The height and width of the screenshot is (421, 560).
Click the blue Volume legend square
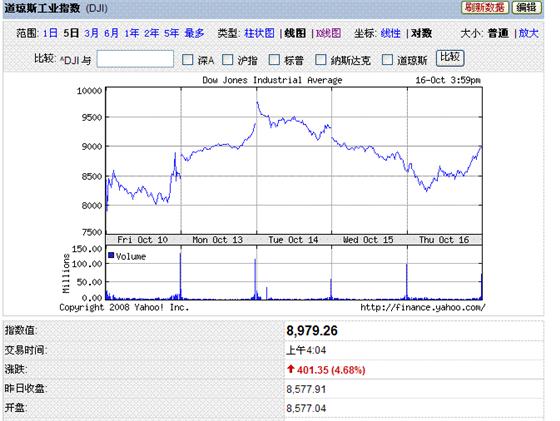[x=111, y=255]
